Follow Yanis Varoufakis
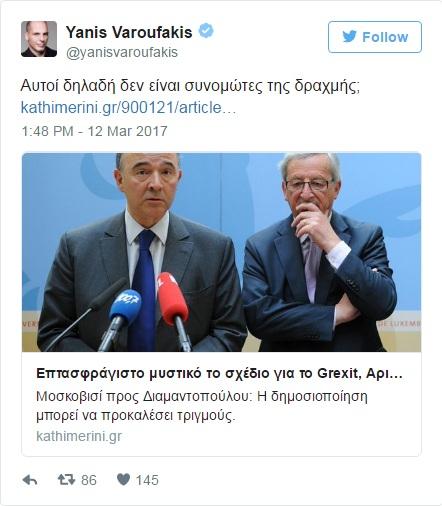The image size is (442, 506). click(x=375, y=37)
